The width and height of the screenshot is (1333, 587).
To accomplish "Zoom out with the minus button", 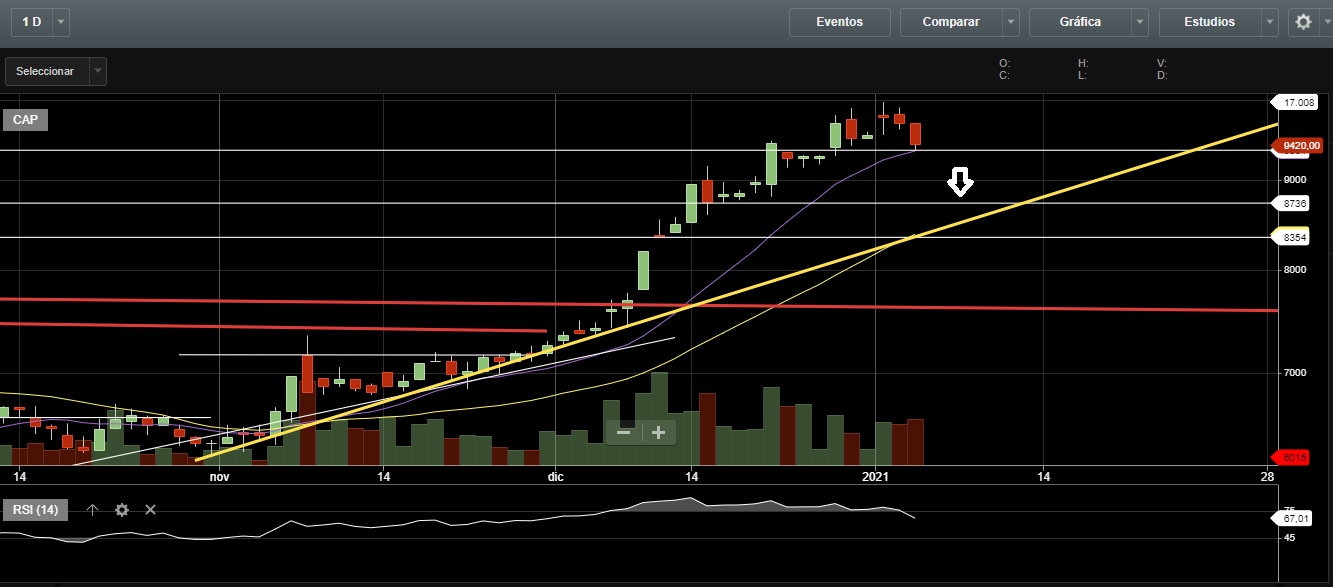I will click(623, 432).
